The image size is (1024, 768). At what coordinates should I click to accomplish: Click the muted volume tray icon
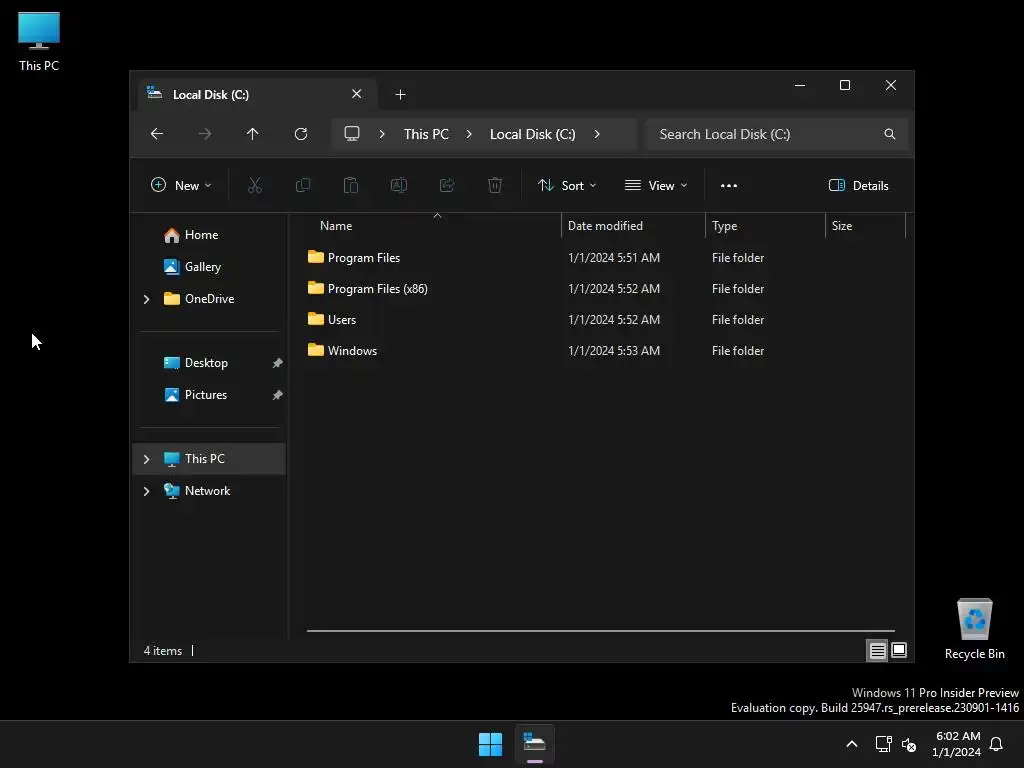908,744
